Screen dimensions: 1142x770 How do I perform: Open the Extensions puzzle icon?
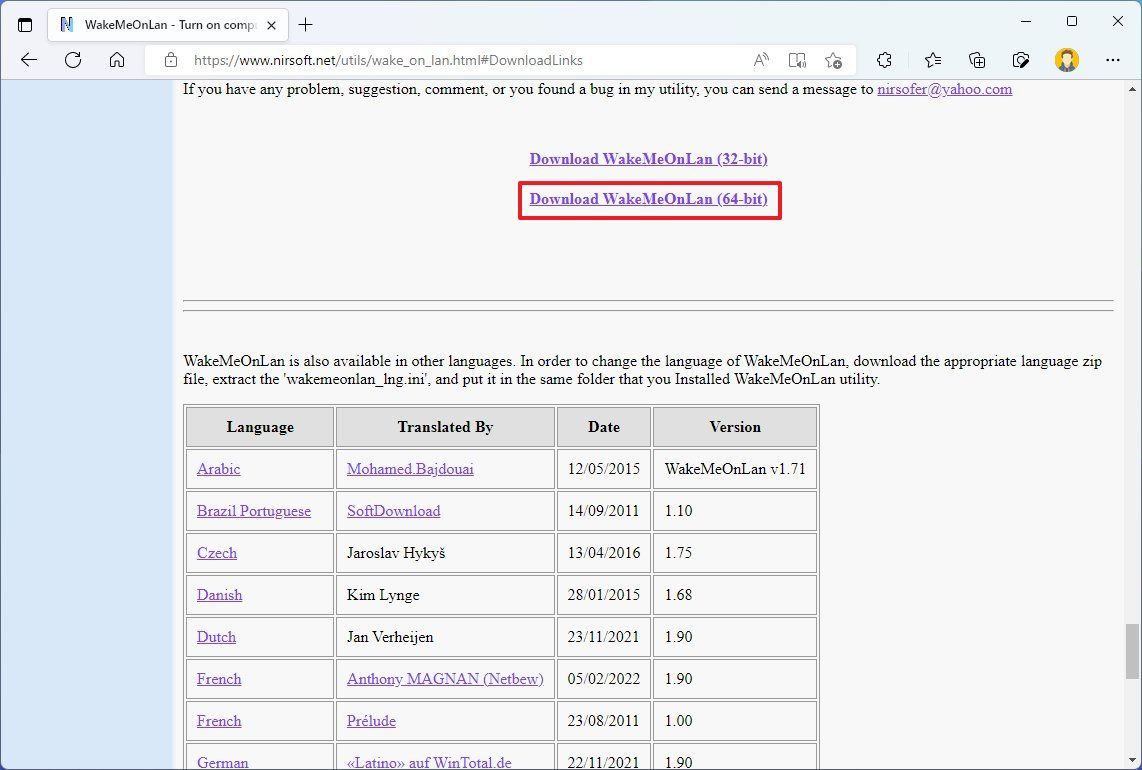tap(884, 60)
